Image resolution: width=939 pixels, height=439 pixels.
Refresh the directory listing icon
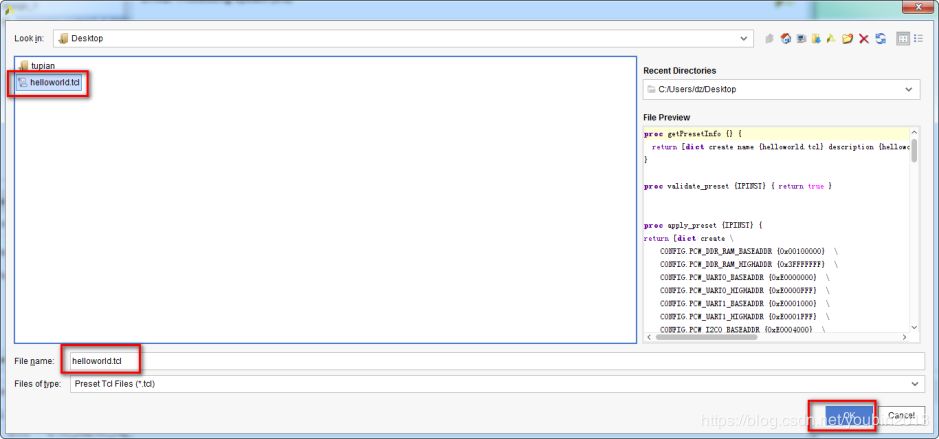pyautogui.click(x=880, y=38)
